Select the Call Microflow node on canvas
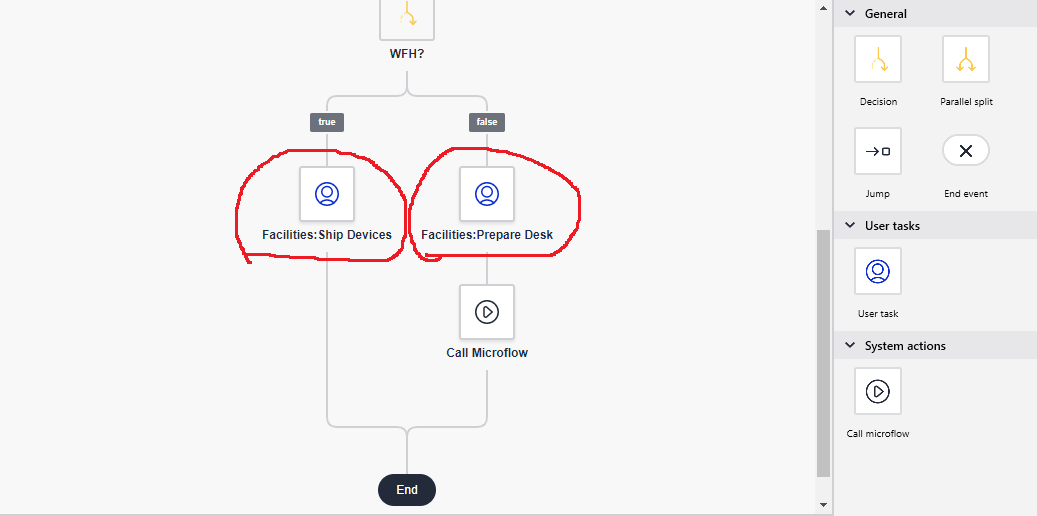This screenshot has height=516, width=1037. tap(487, 312)
